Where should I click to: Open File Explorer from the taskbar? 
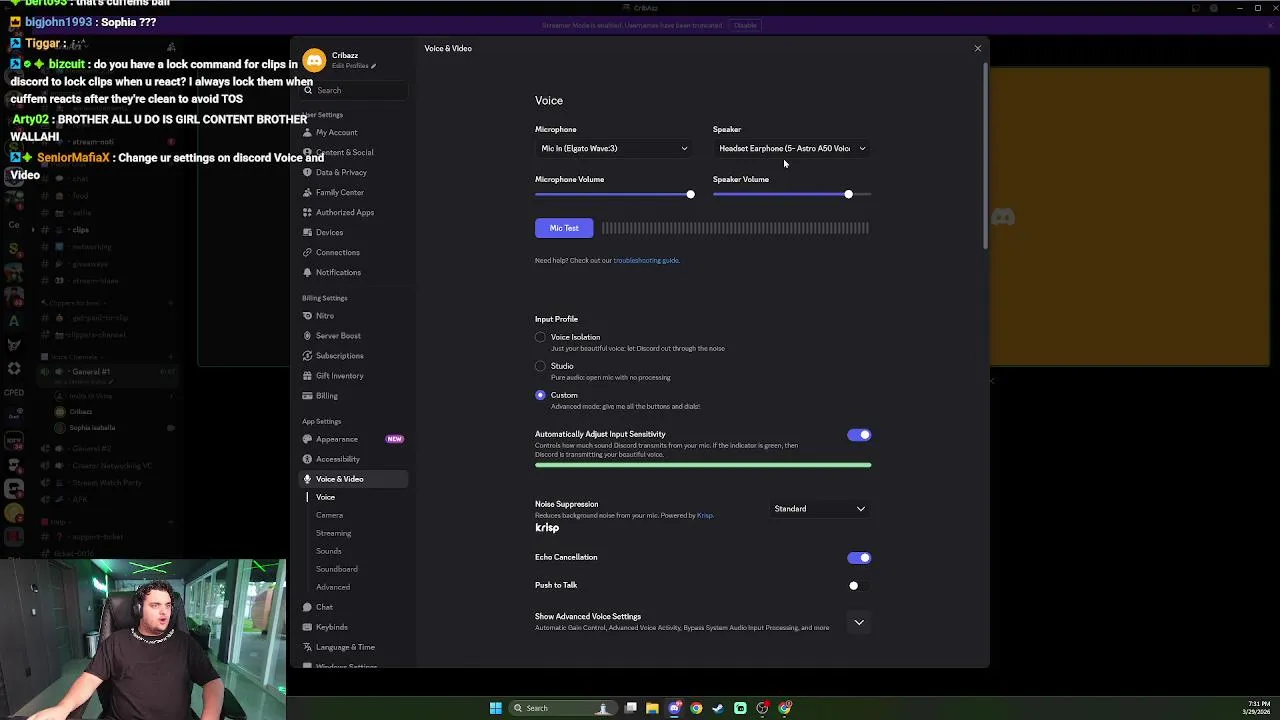652,708
